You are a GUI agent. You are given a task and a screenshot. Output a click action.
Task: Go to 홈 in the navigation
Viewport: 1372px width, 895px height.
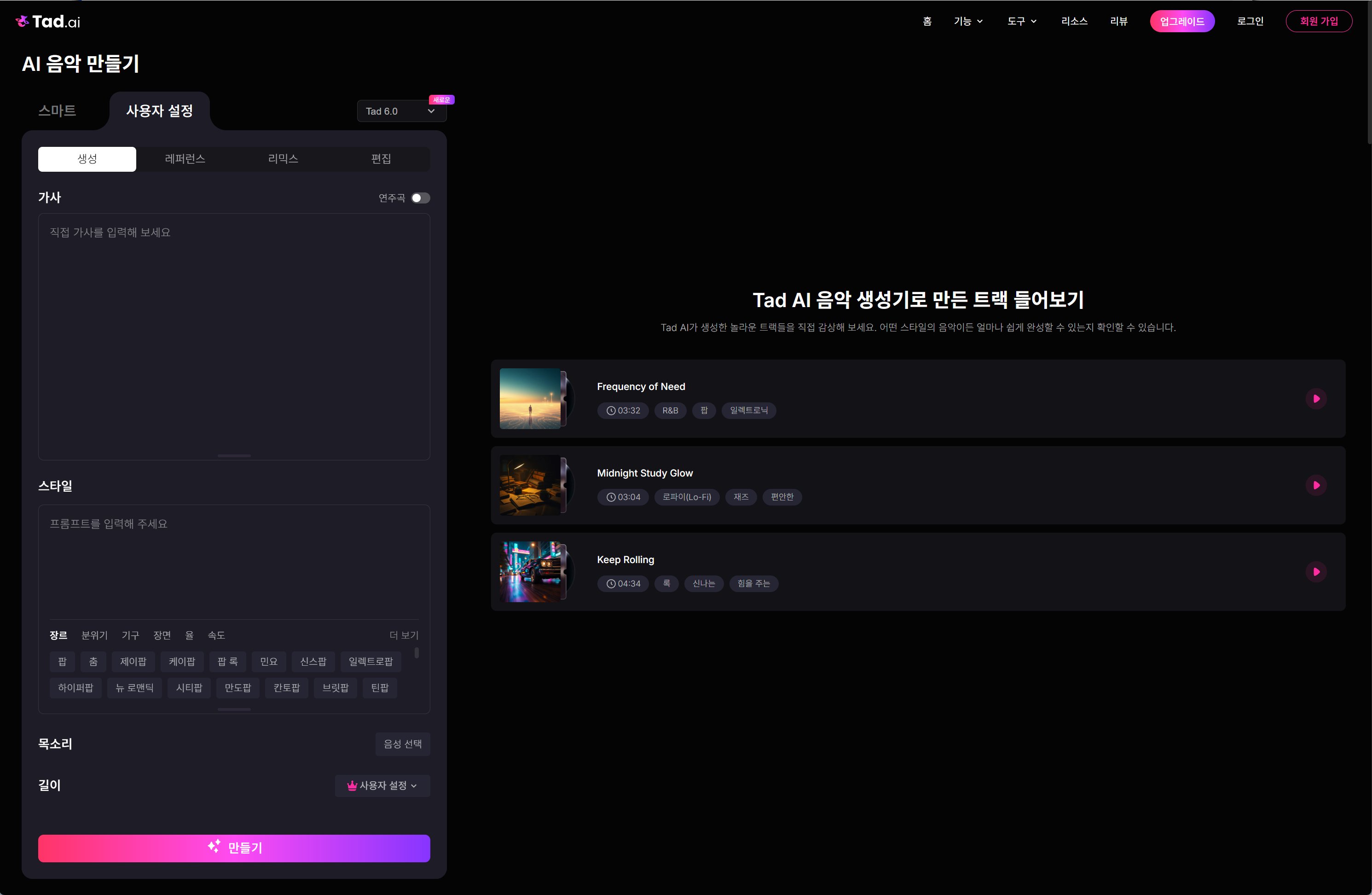tap(927, 21)
